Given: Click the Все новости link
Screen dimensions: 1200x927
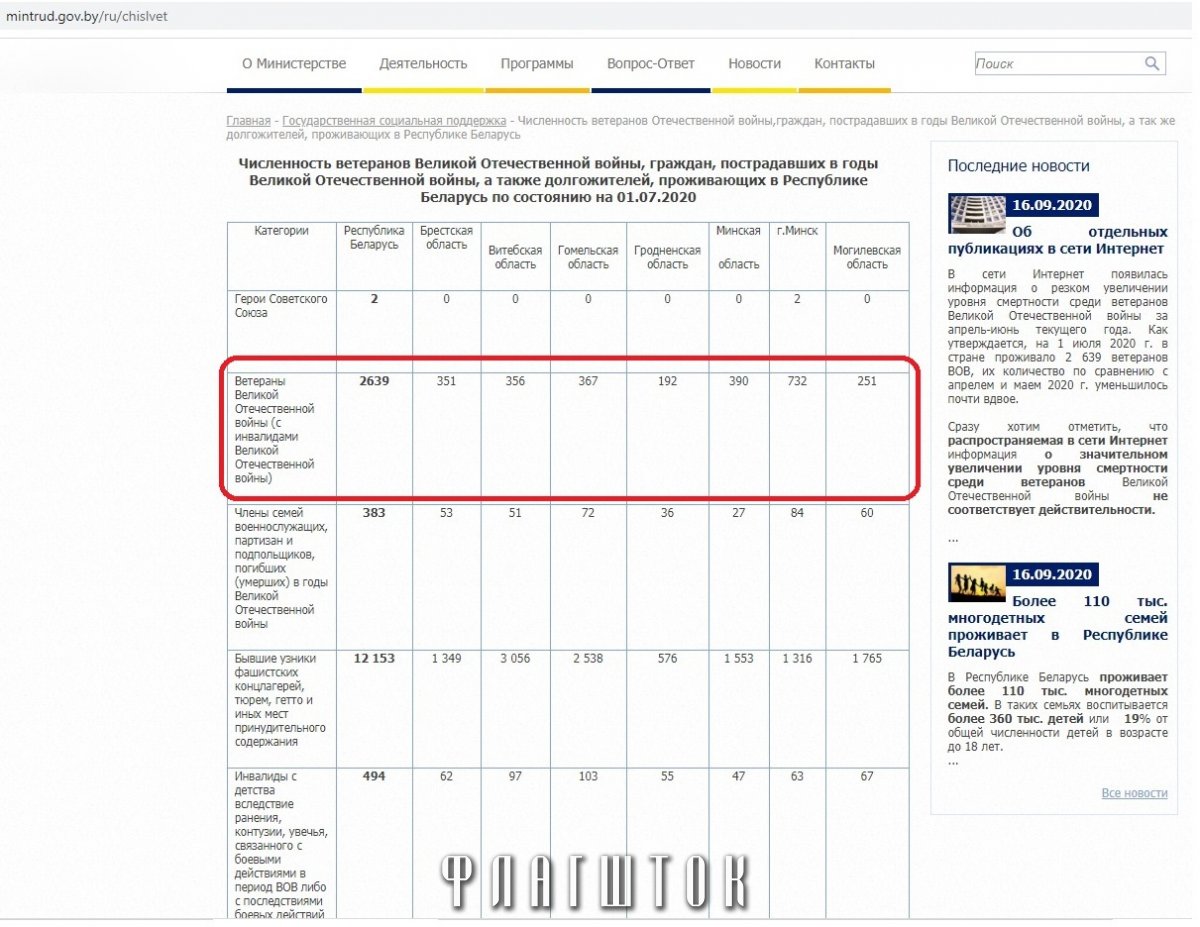Looking at the screenshot, I should click(1134, 793).
